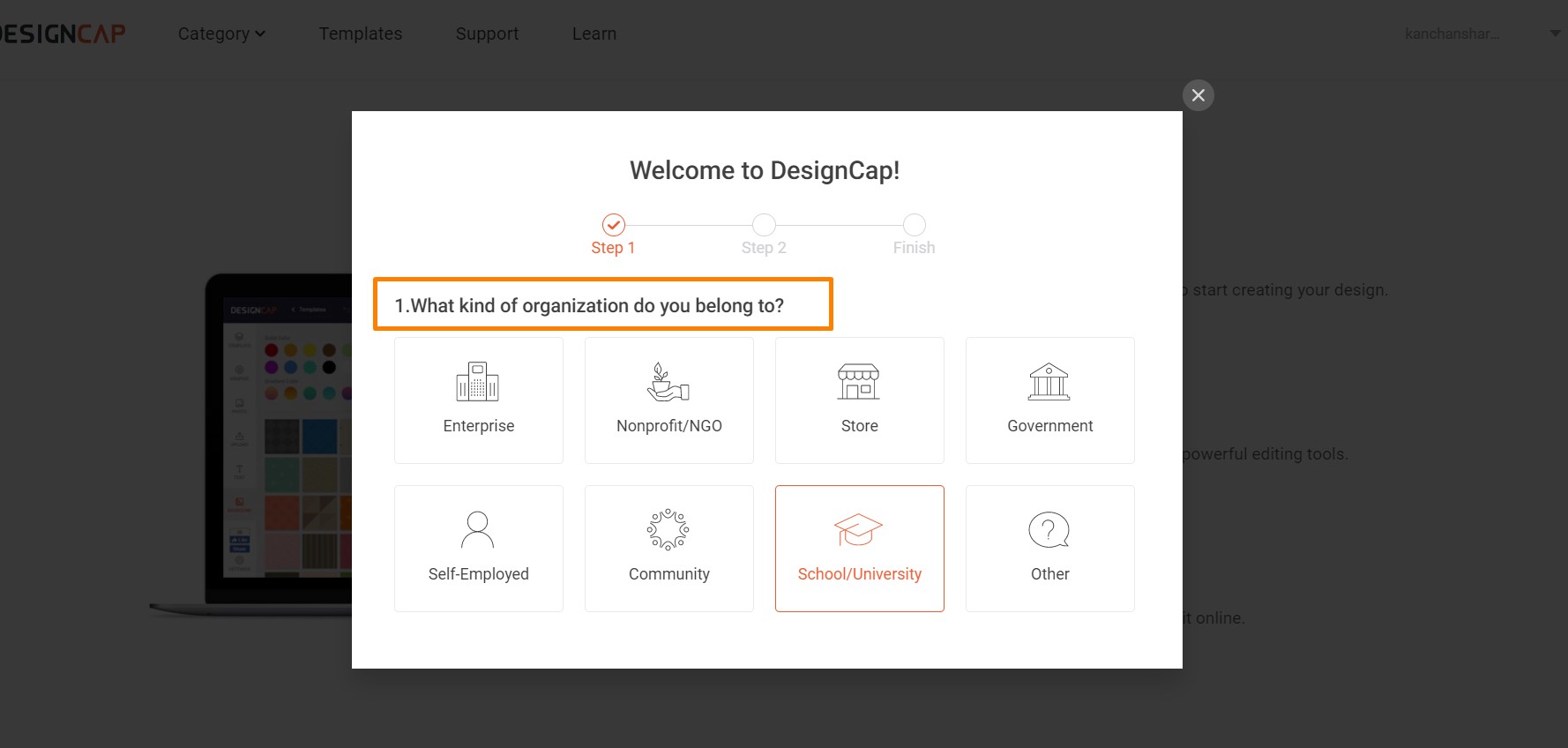The width and height of the screenshot is (1568, 748).
Task: Click the DesignCap logo
Action: coord(62,34)
